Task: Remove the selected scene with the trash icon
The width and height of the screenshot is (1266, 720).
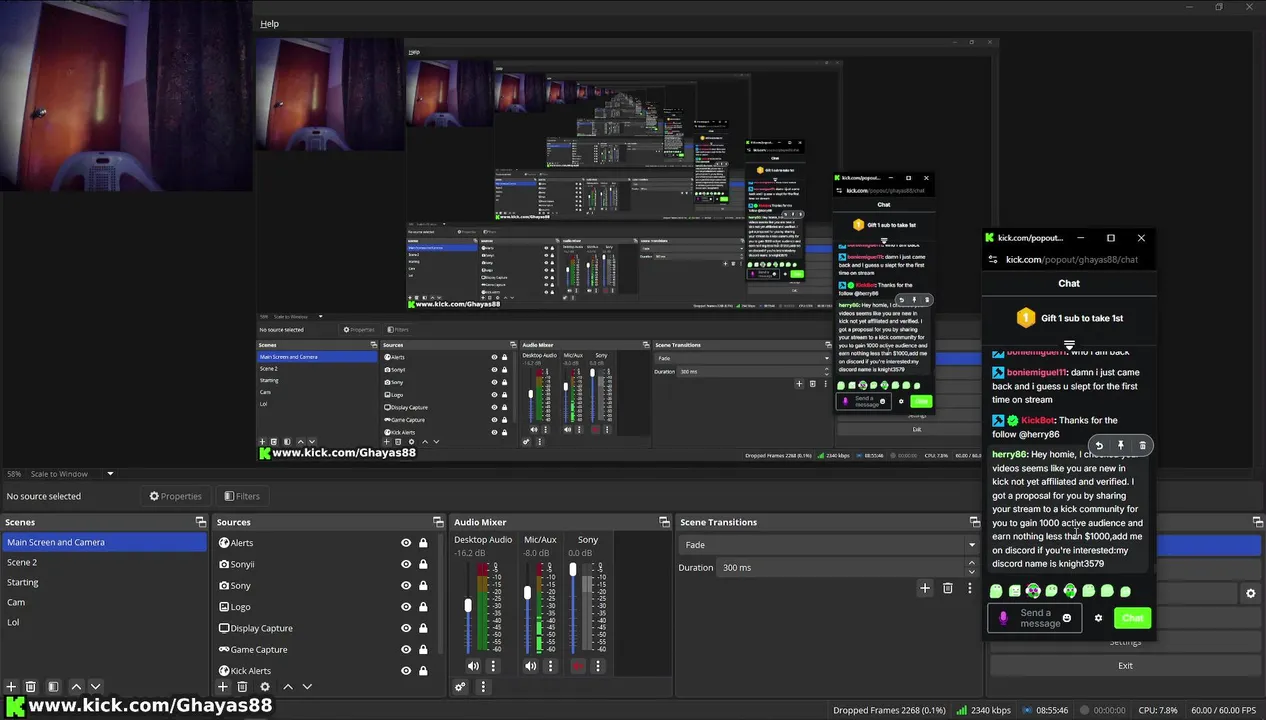Action: (31, 687)
